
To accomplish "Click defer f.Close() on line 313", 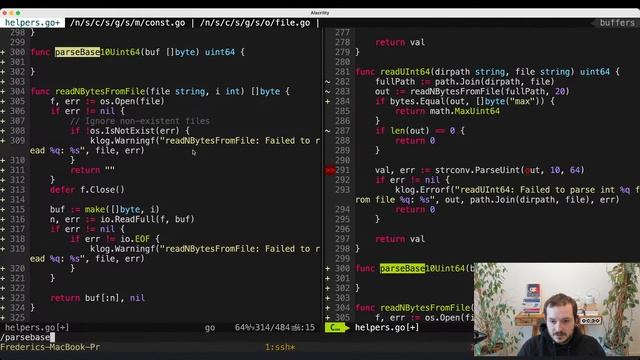I will 87,190.
